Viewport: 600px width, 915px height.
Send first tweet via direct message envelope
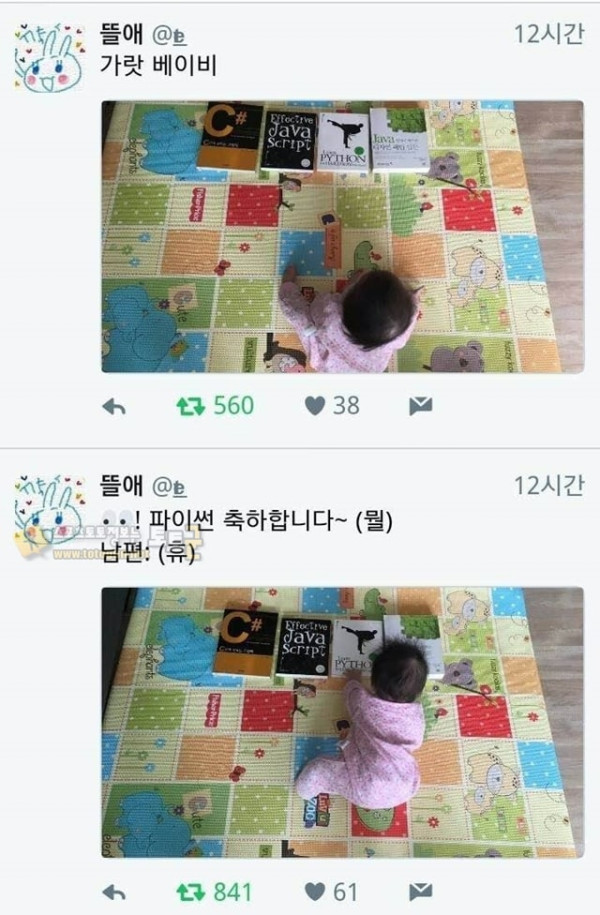[420, 406]
